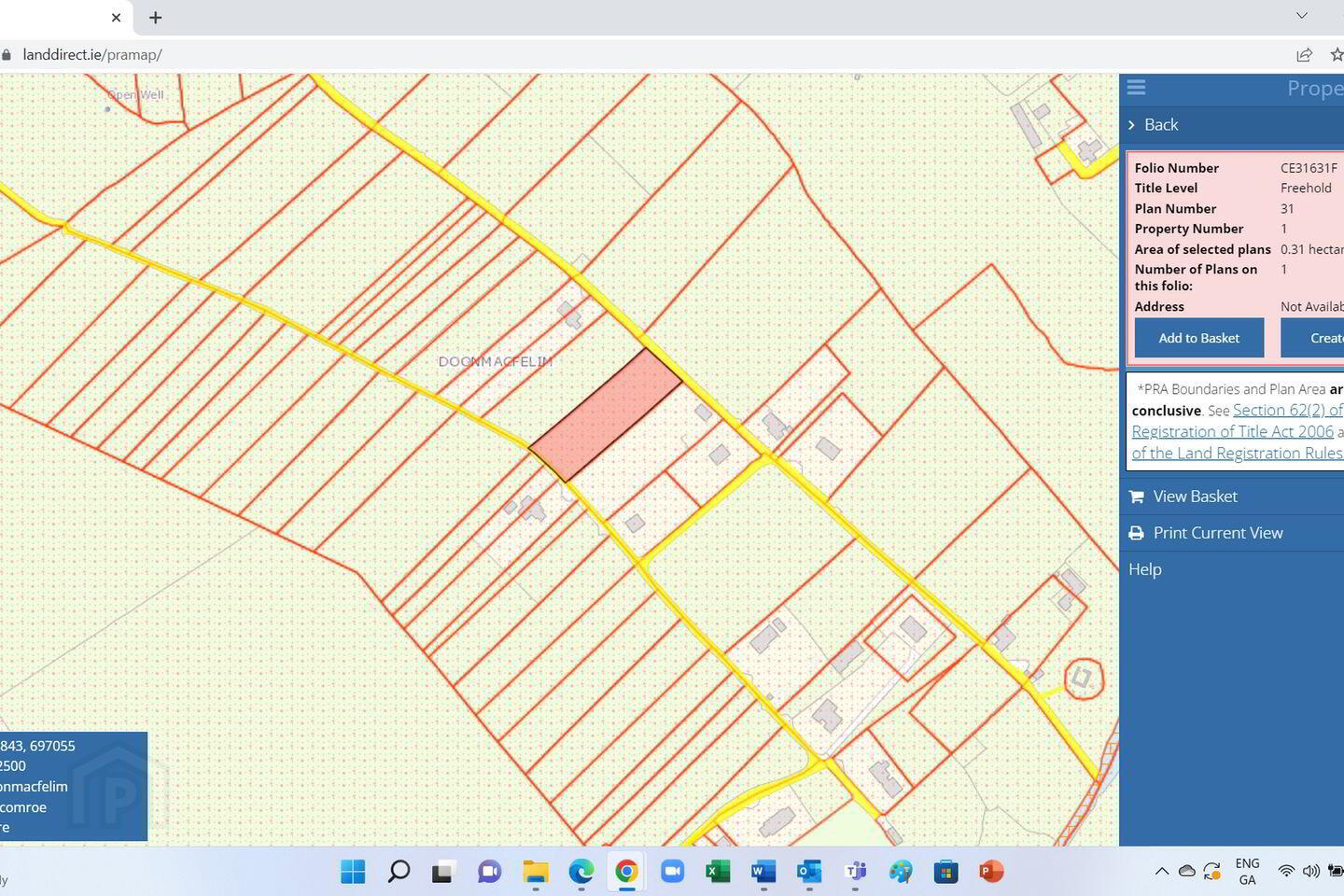This screenshot has height=896, width=1344.
Task: Open Excel from the taskbar
Action: (x=718, y=872)
